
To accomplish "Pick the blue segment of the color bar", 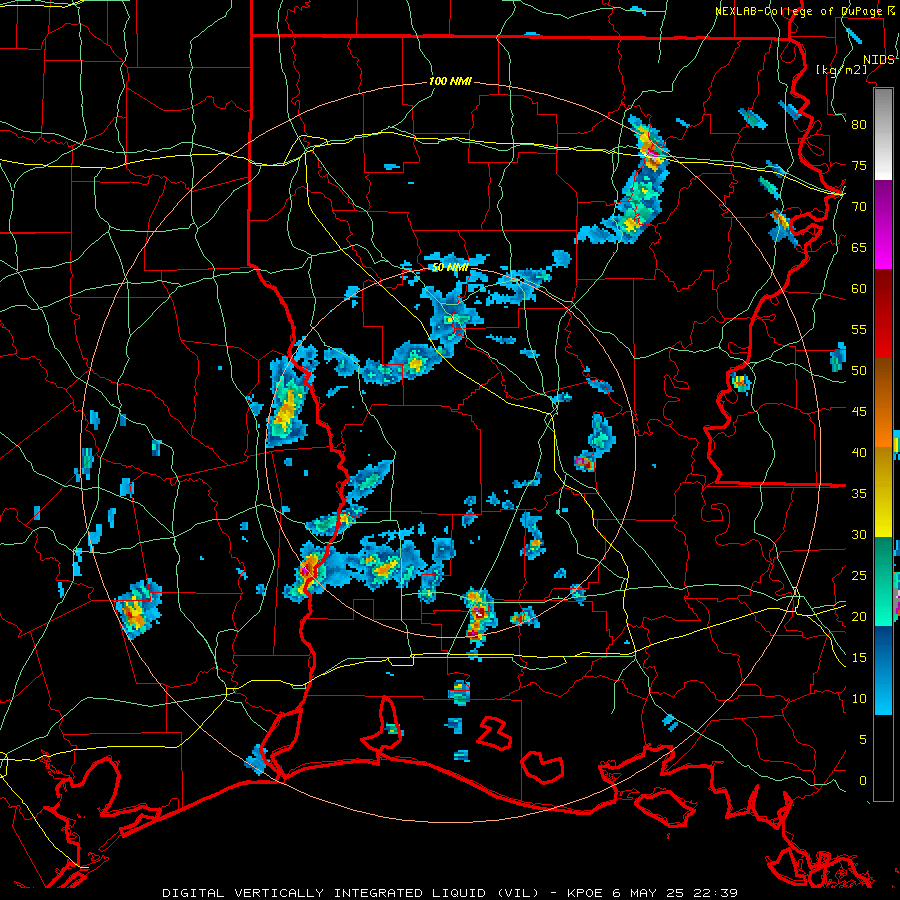I will 883,670.
